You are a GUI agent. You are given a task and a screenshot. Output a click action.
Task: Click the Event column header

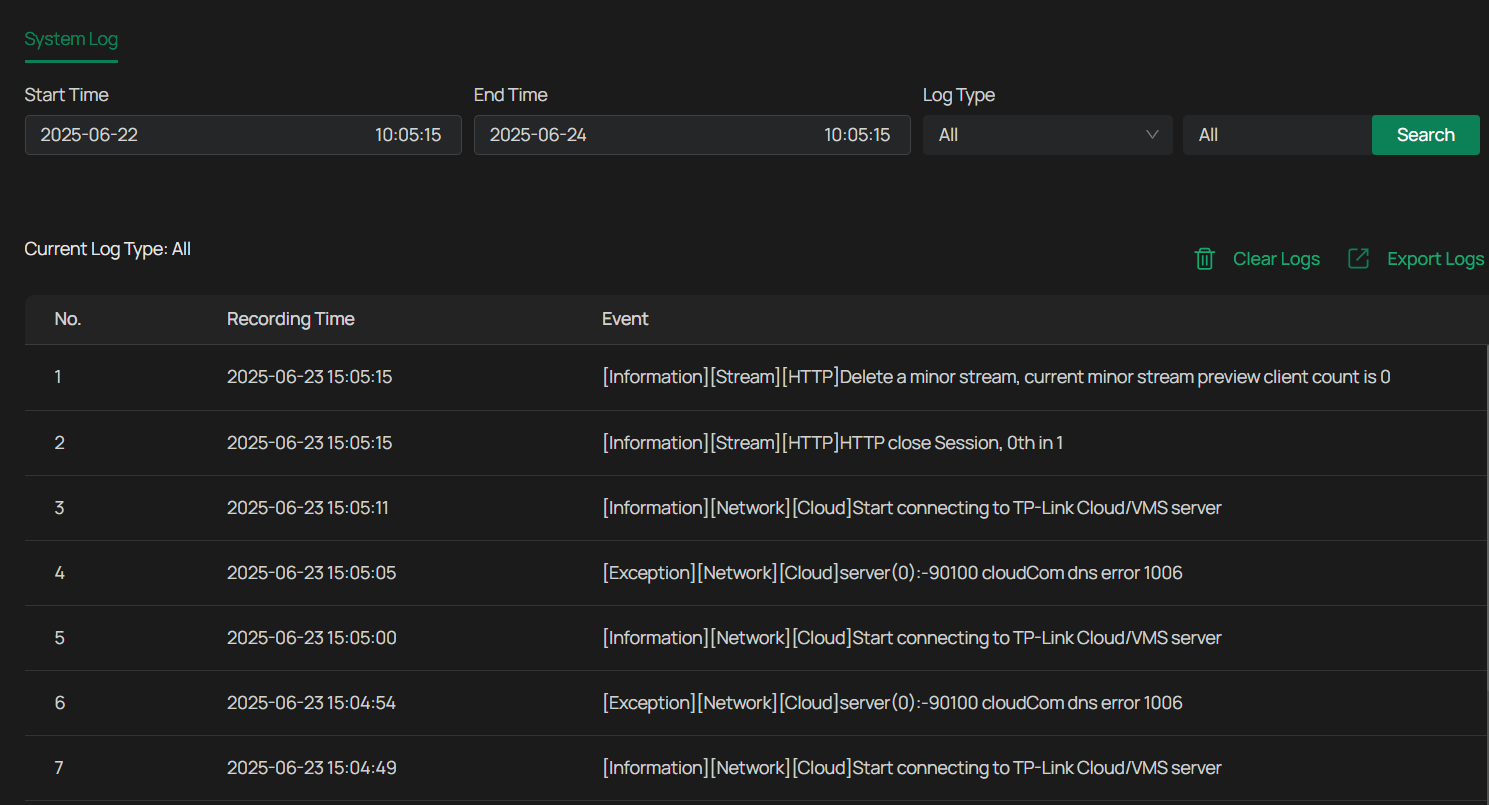click(625, 319)
